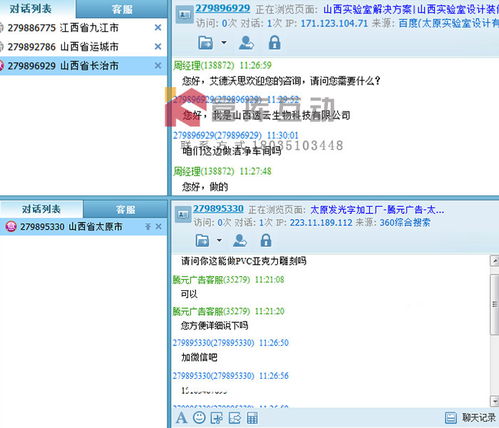Click status icon of 279895330 山西省太原市

[11, 227]
